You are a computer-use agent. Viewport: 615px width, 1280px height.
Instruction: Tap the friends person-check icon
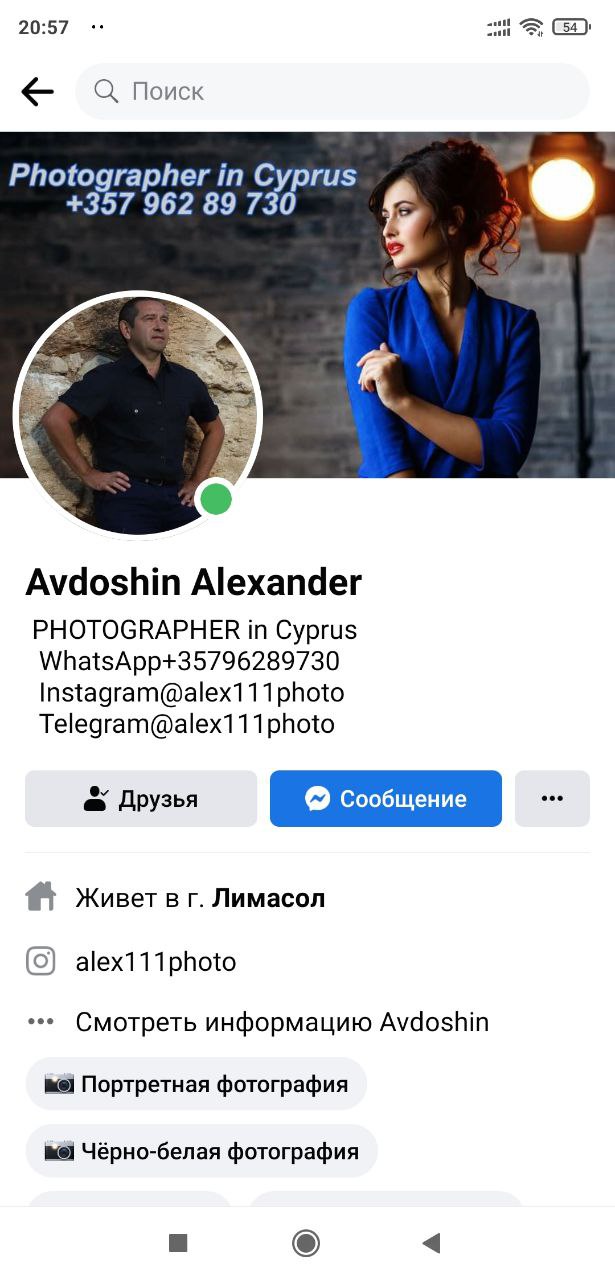pos(96,799)
